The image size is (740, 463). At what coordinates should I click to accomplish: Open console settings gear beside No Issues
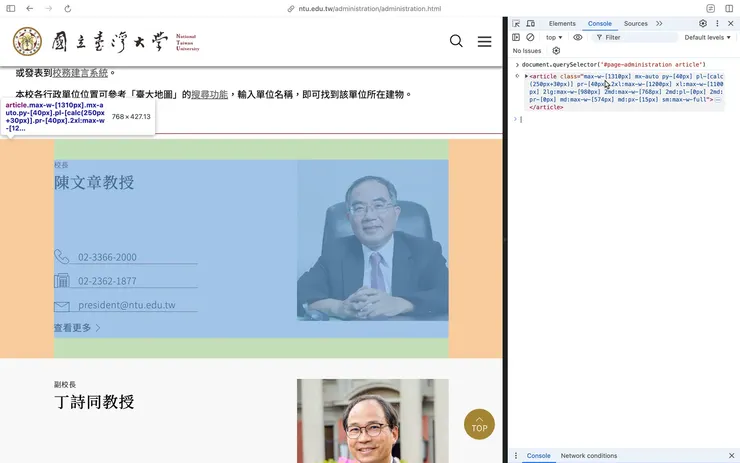click(x=556, y=51)
